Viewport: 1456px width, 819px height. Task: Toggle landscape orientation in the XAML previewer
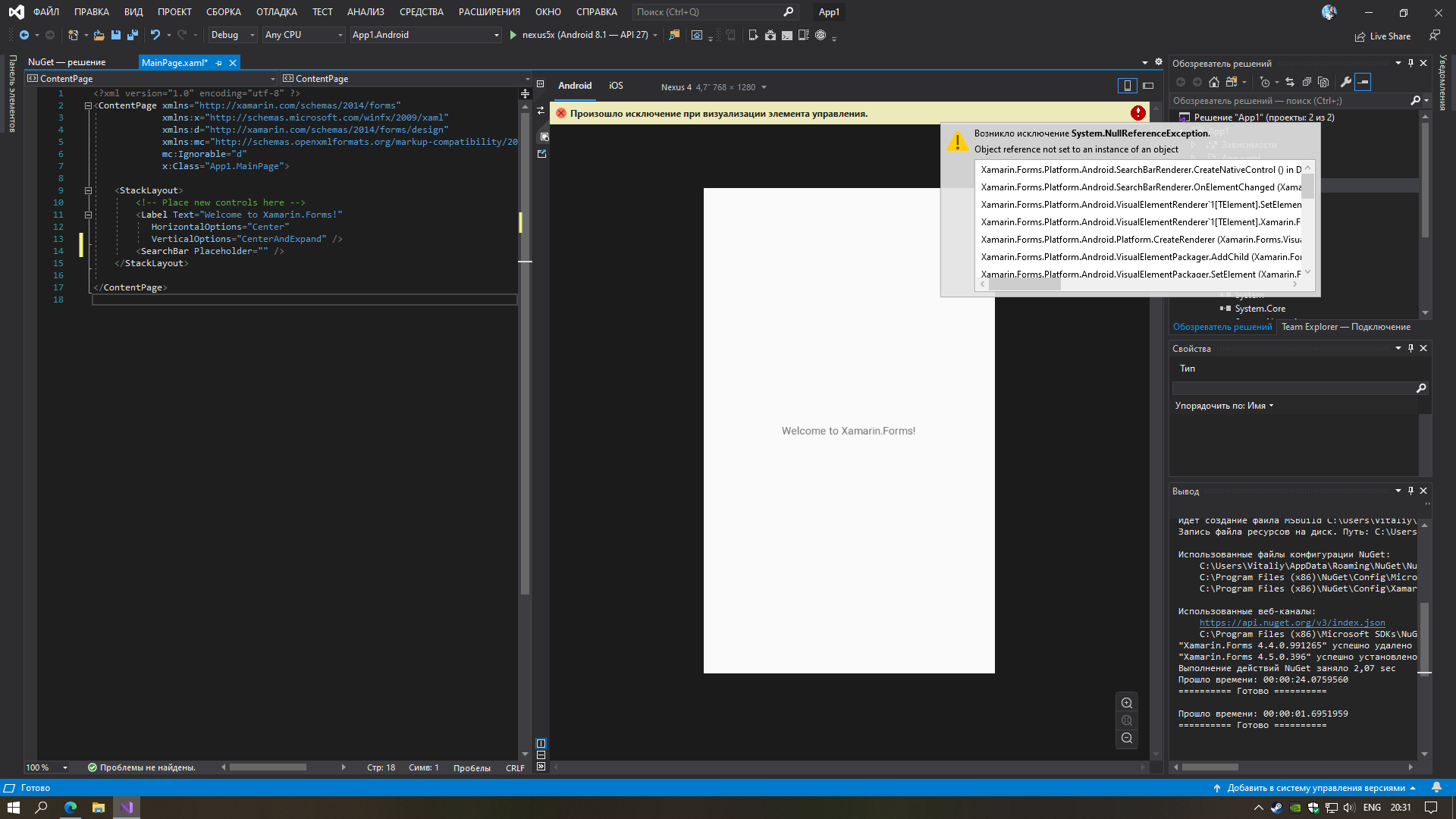(x=1148, y=85)
